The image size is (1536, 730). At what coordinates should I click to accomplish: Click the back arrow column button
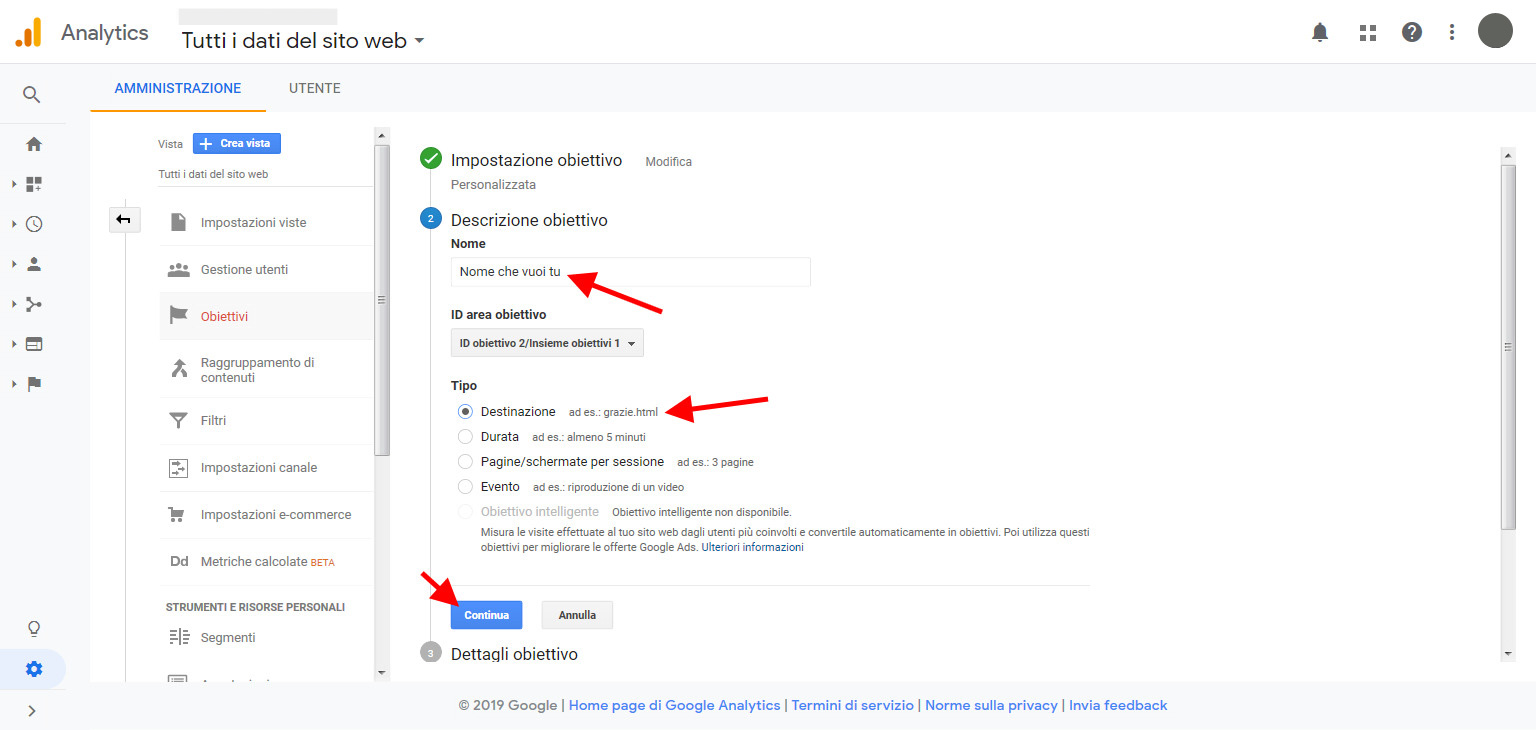tap(124, 220)
